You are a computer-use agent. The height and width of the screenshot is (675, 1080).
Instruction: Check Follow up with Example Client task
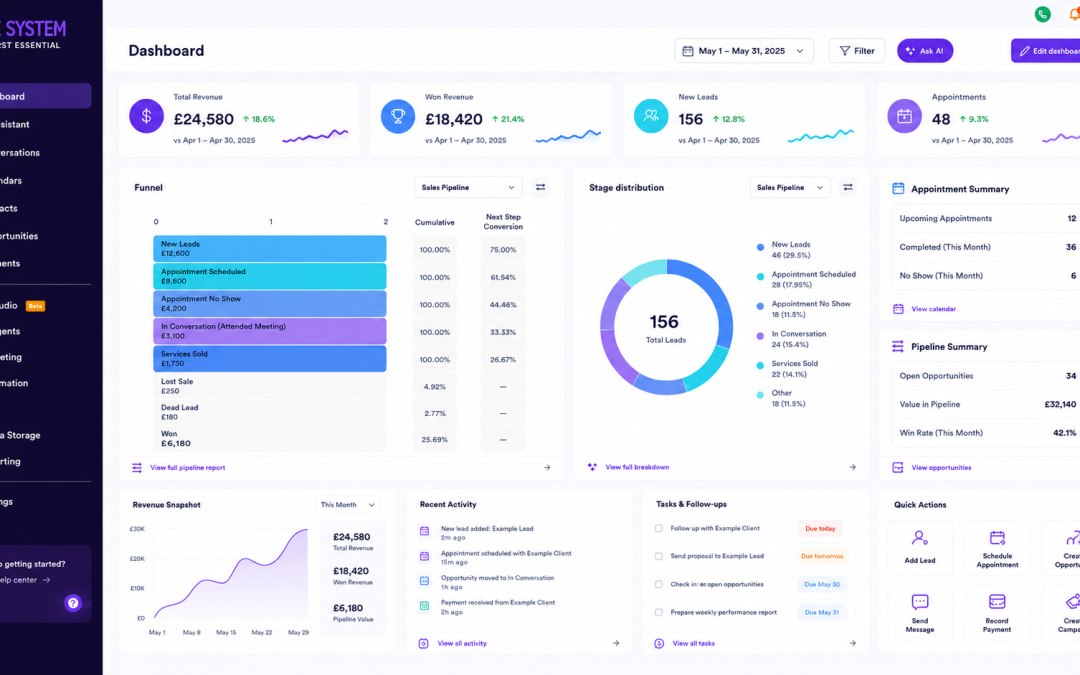point(658,528)
